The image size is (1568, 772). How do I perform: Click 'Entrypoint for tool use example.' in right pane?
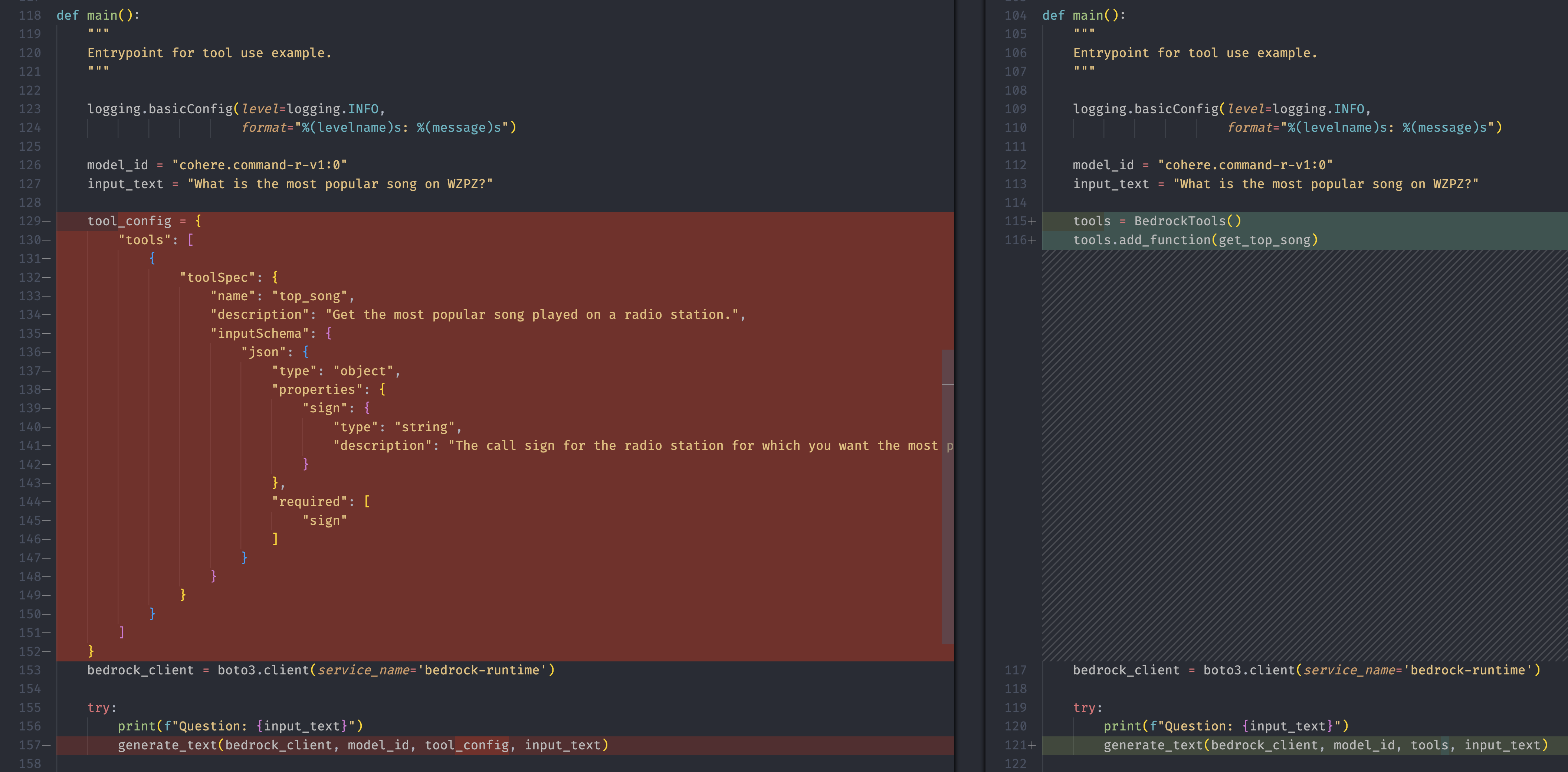tap(1195, 53)
